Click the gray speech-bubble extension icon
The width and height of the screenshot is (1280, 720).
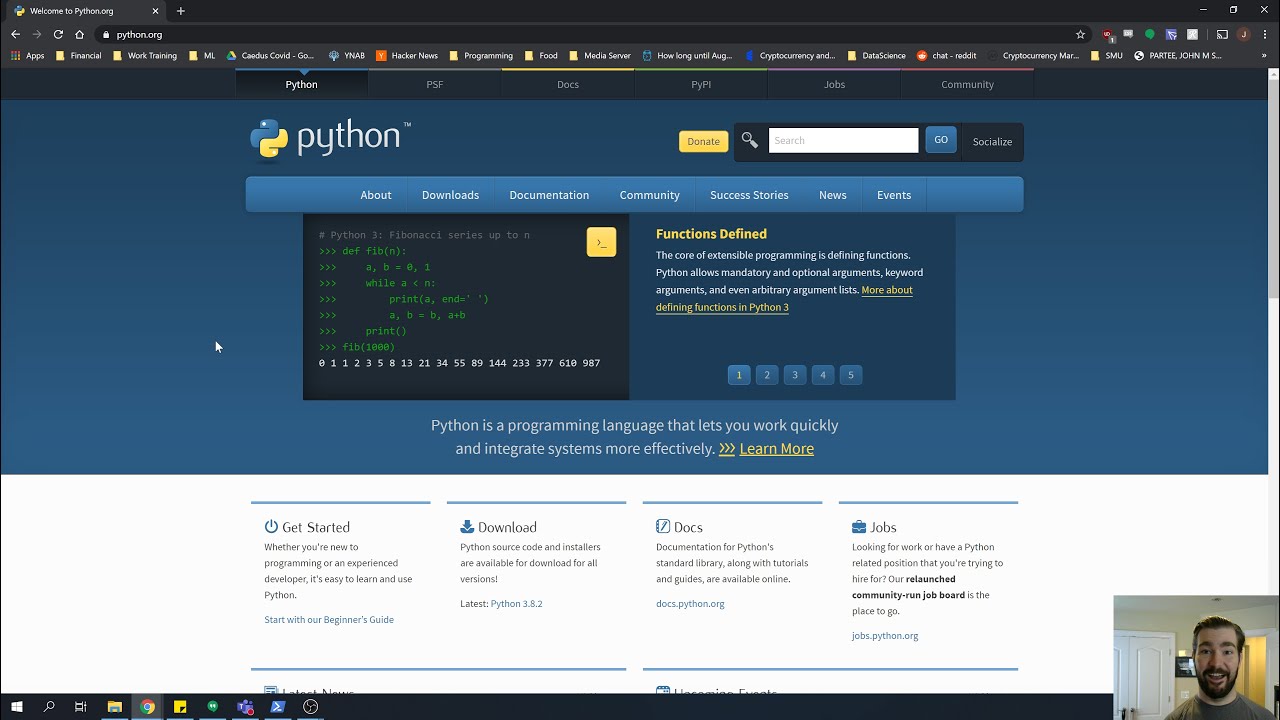[1128, 33]
